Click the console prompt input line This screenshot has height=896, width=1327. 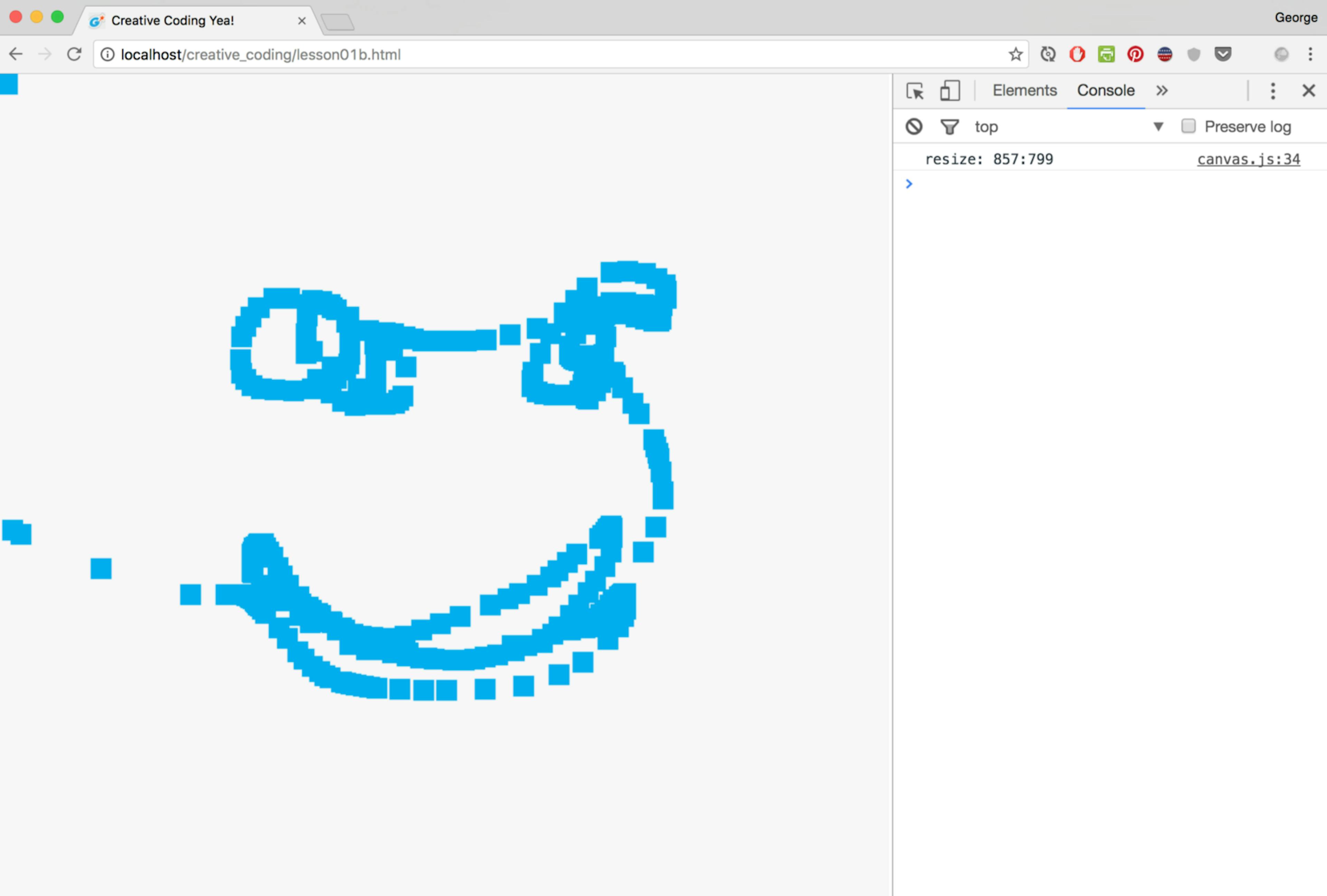1108,184
